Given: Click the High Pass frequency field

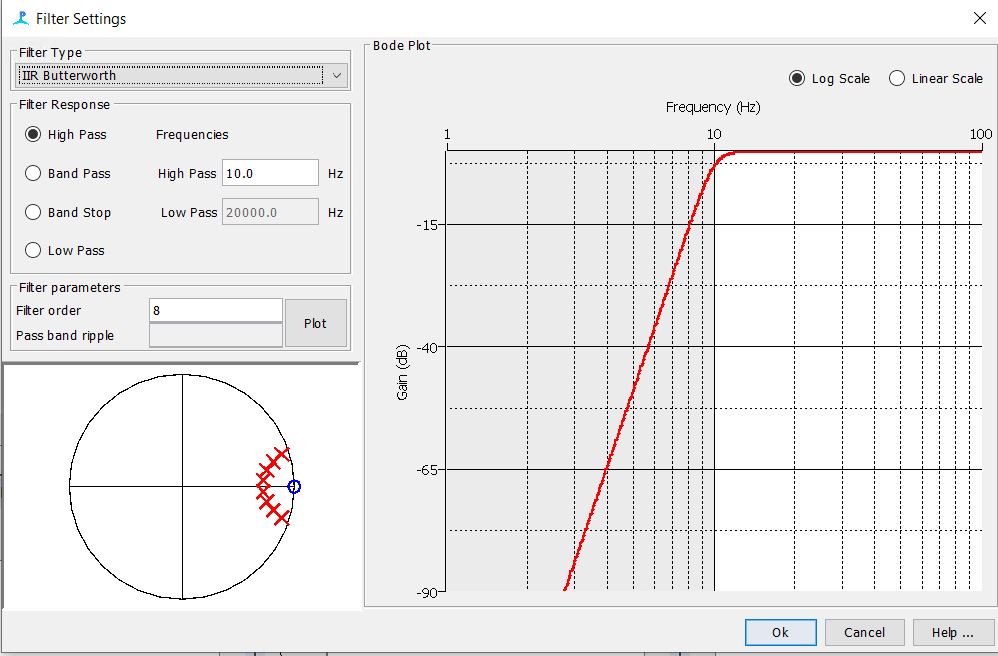Looking at the screenshot, I should point(270,173).
